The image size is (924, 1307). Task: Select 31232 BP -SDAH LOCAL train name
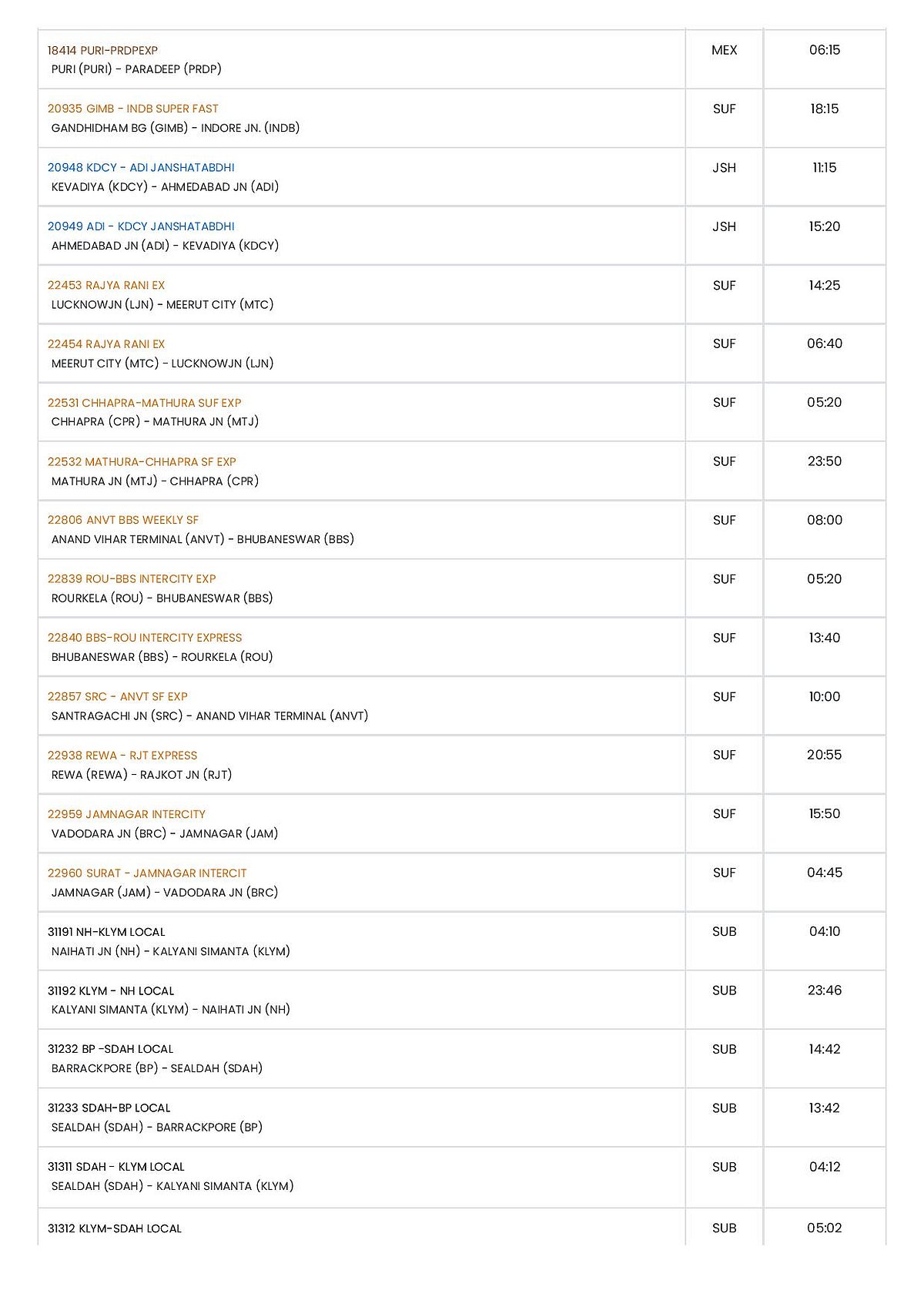click(x=110, y=1050)
